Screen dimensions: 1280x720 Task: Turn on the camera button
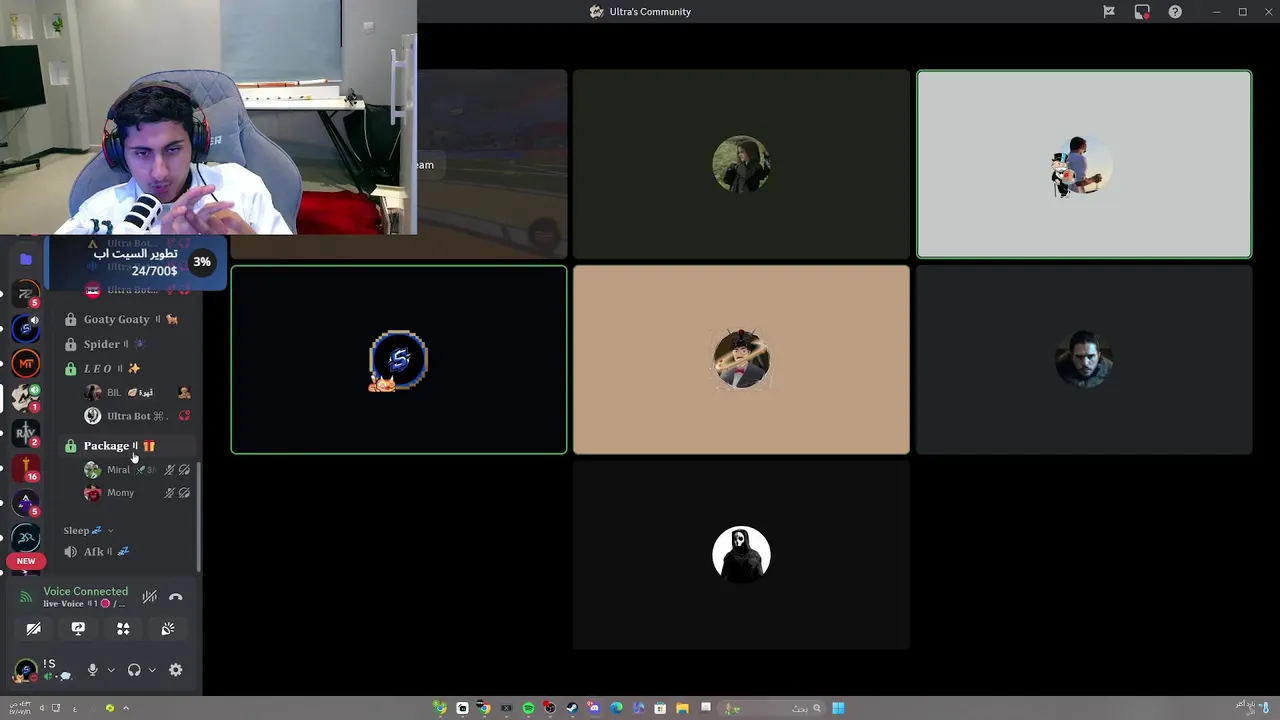33,629
